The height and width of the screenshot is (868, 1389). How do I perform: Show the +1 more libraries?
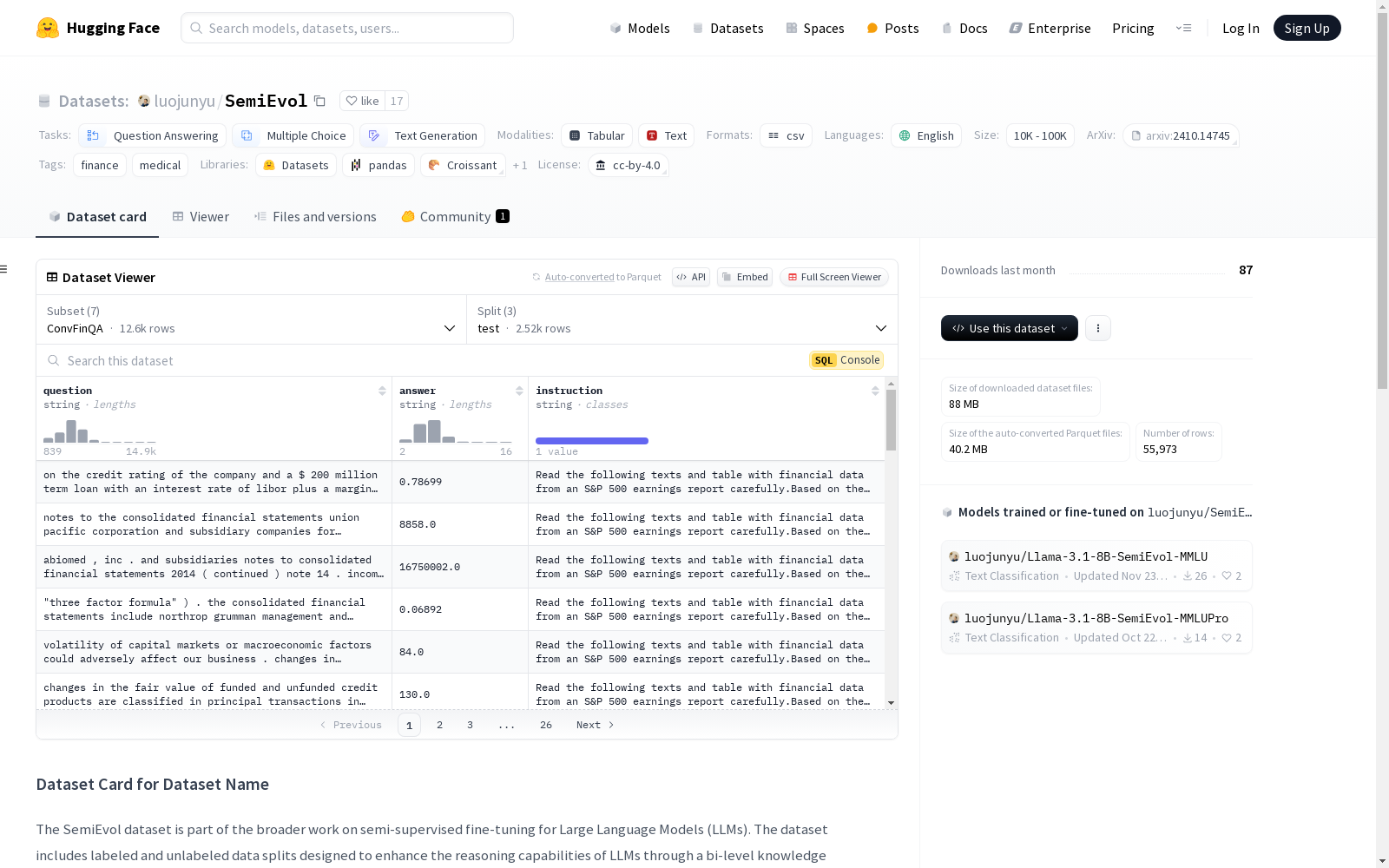click(x=520, y=165)
